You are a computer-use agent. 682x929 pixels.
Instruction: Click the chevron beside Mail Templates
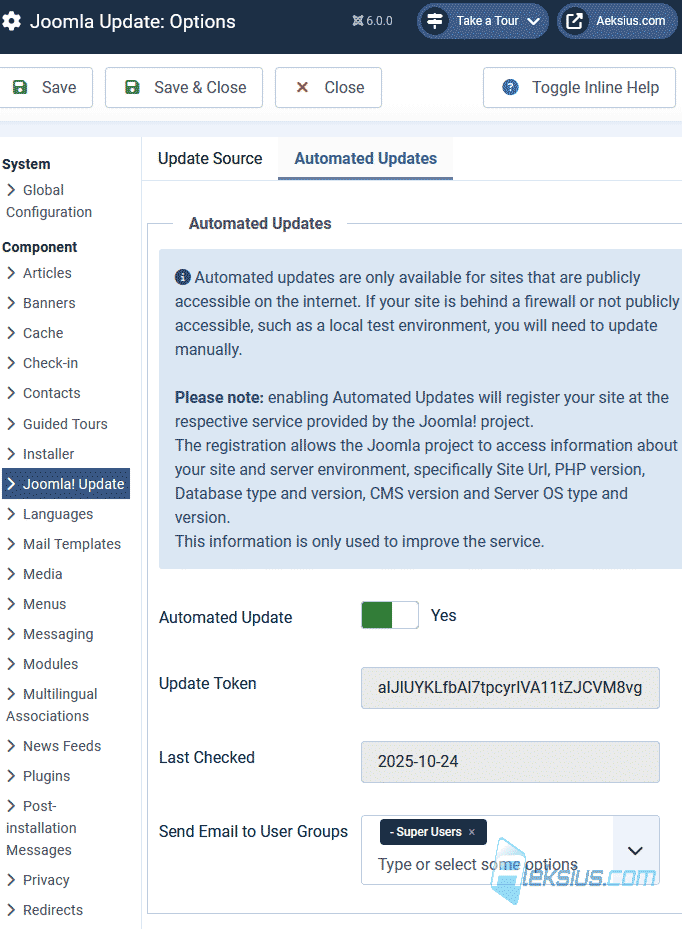point(11,544)
